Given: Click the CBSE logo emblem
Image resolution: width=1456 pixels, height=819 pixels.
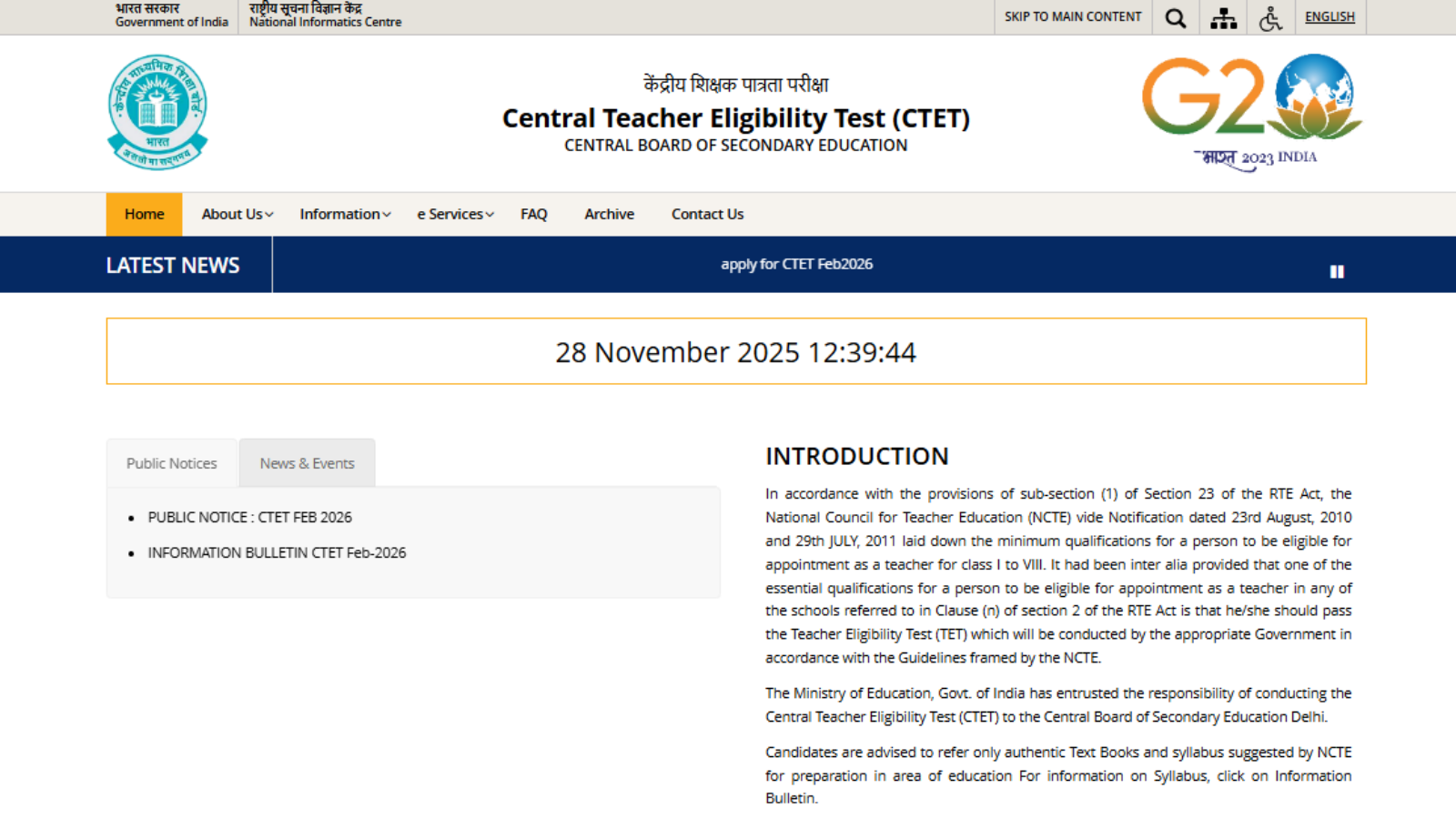Looking at the screenshot, I should coord(157,112).
